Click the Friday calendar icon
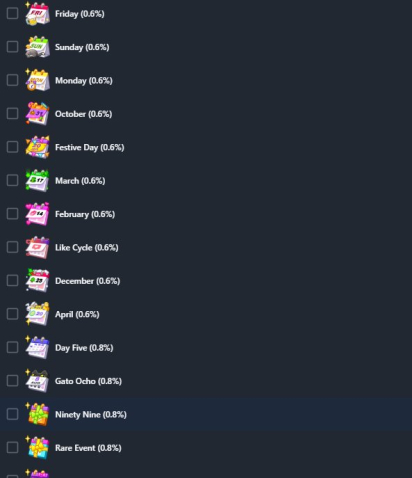Screen dimensions: 412x478 (37, 13)
